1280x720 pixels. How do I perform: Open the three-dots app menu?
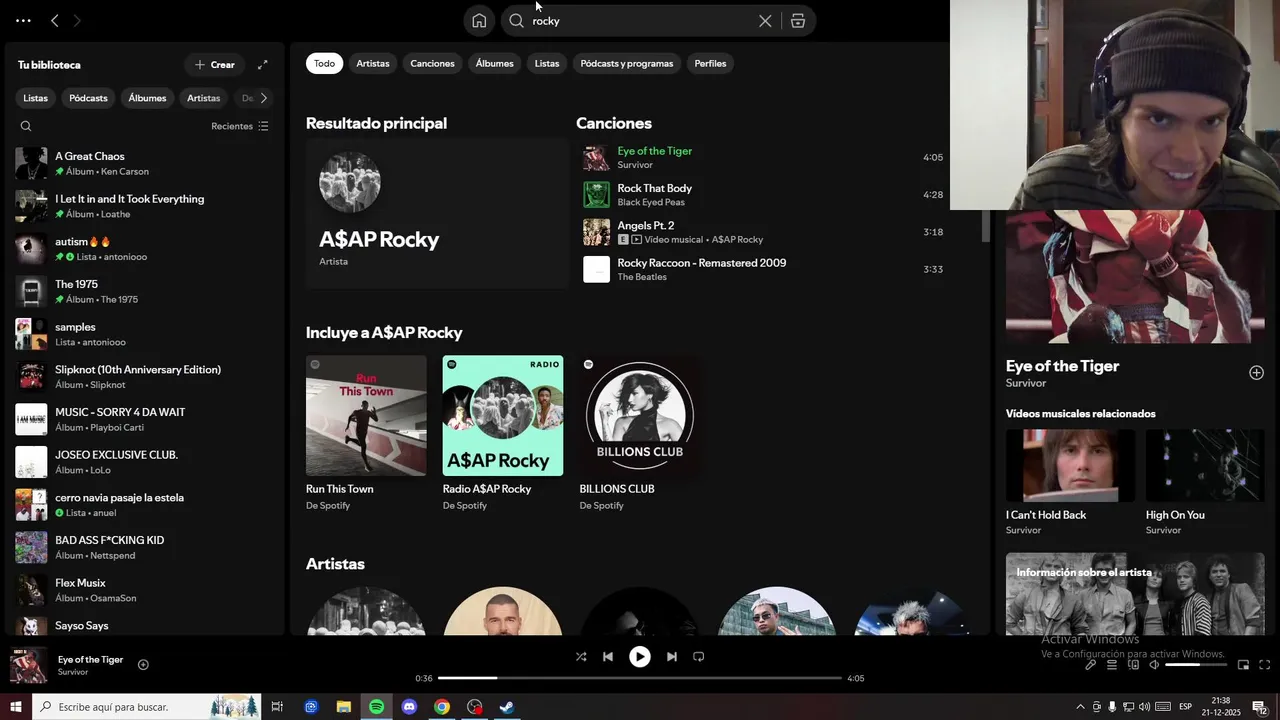click(x=23, y=20)
